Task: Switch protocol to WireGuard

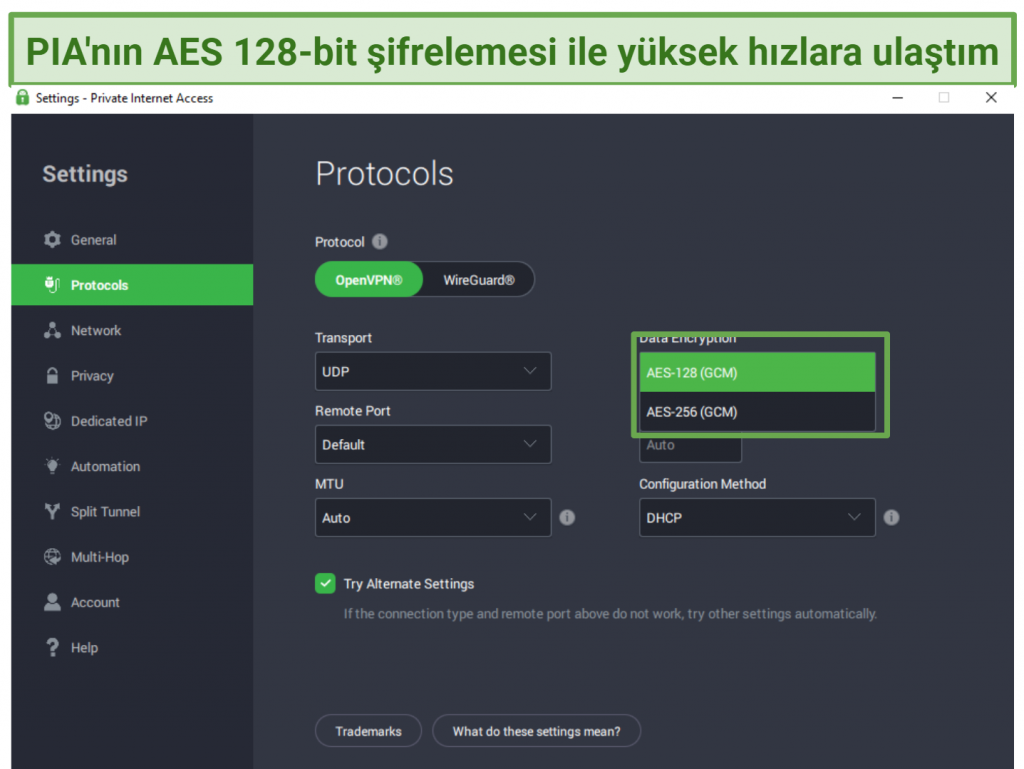Action: [x=479, y=281]
